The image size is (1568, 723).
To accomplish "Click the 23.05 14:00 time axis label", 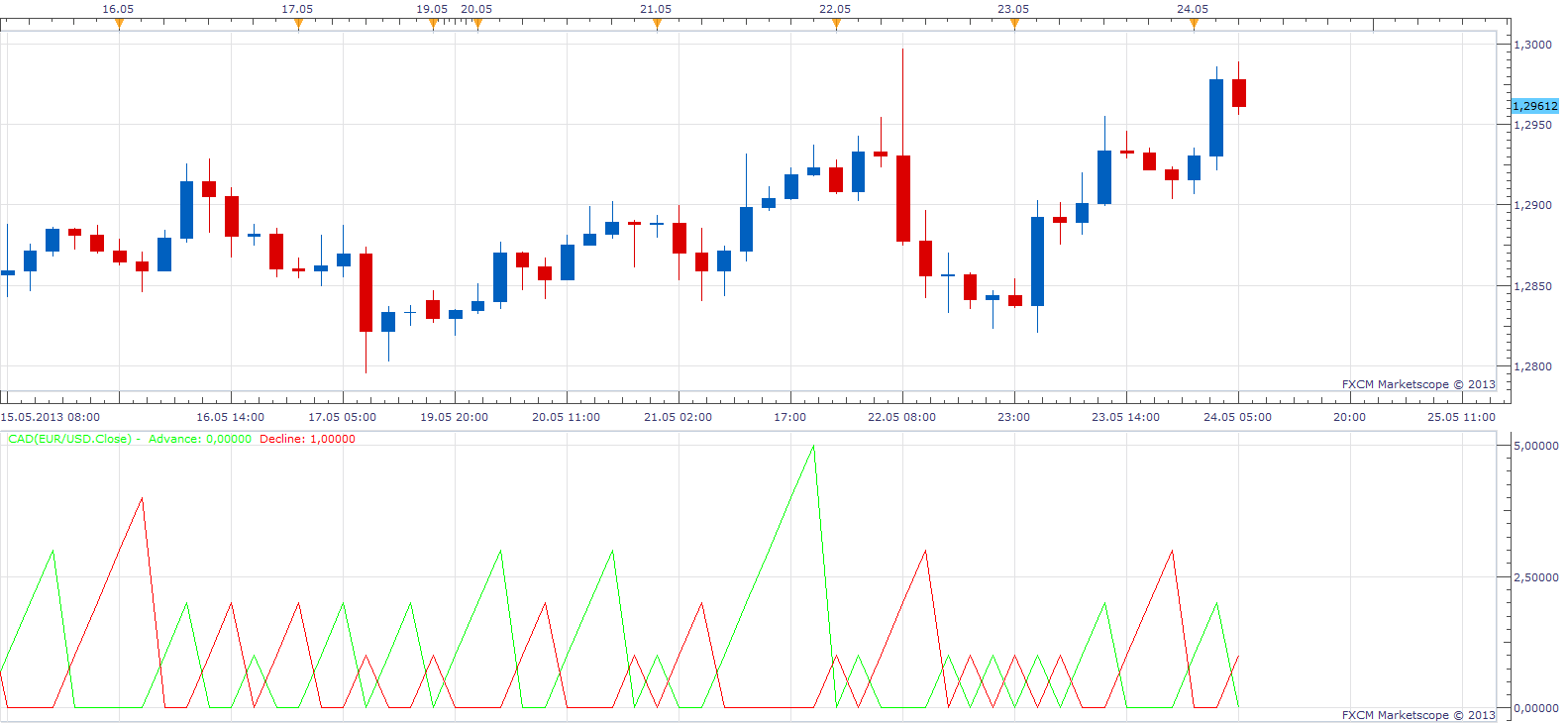I will pos(1126,417).
